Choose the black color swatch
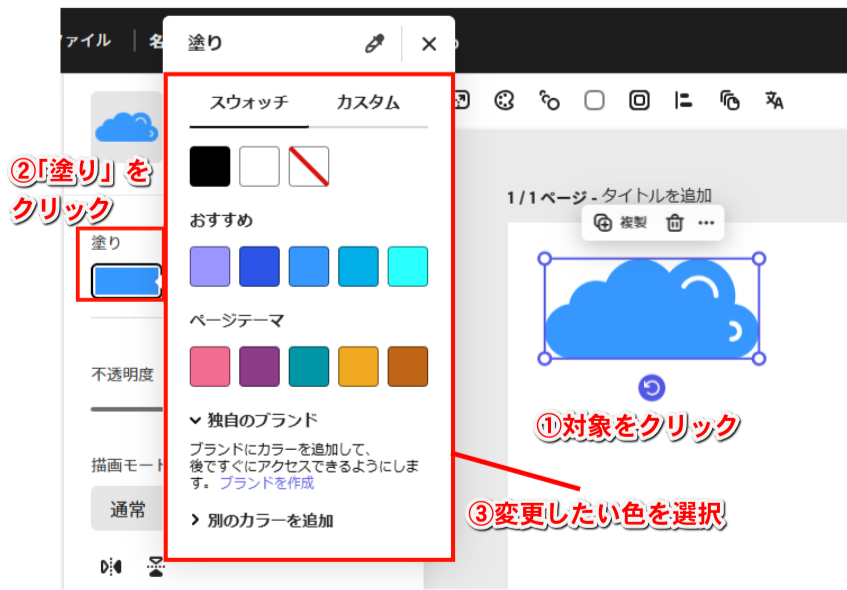The height and width of the screenshot is (590, 847). (x=210, y=167)
